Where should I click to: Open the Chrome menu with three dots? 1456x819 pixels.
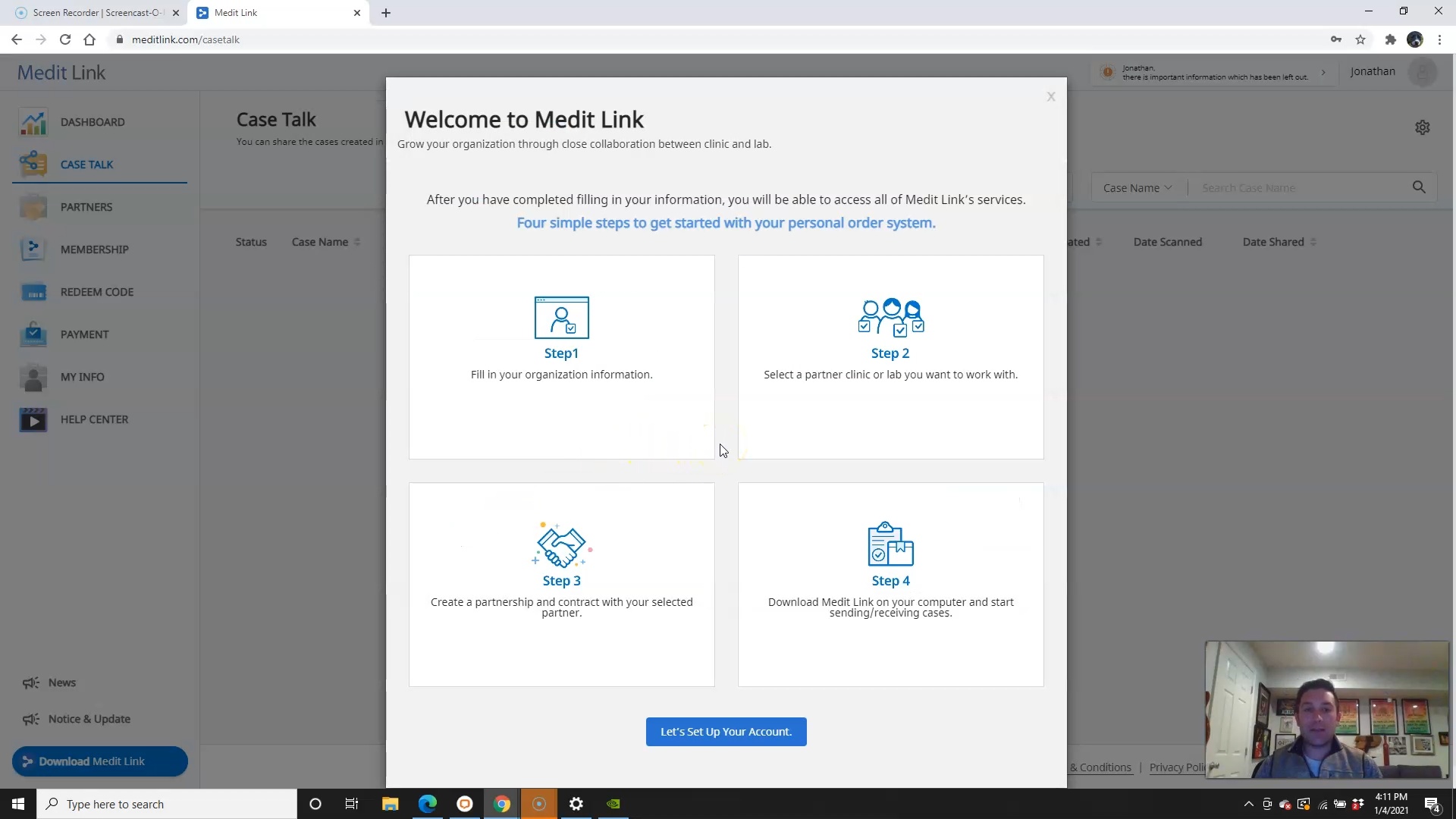click(x=1440, y=39)
